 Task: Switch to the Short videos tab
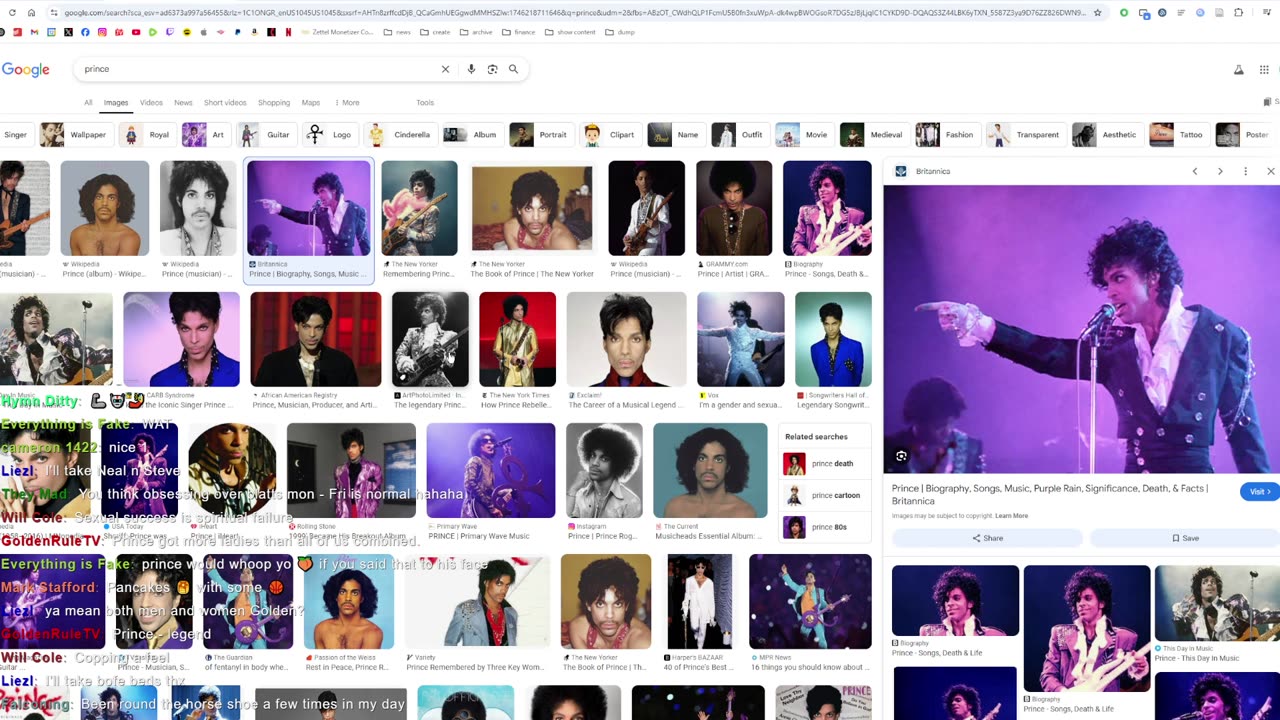pyautogui.click(x=225, y=103)
